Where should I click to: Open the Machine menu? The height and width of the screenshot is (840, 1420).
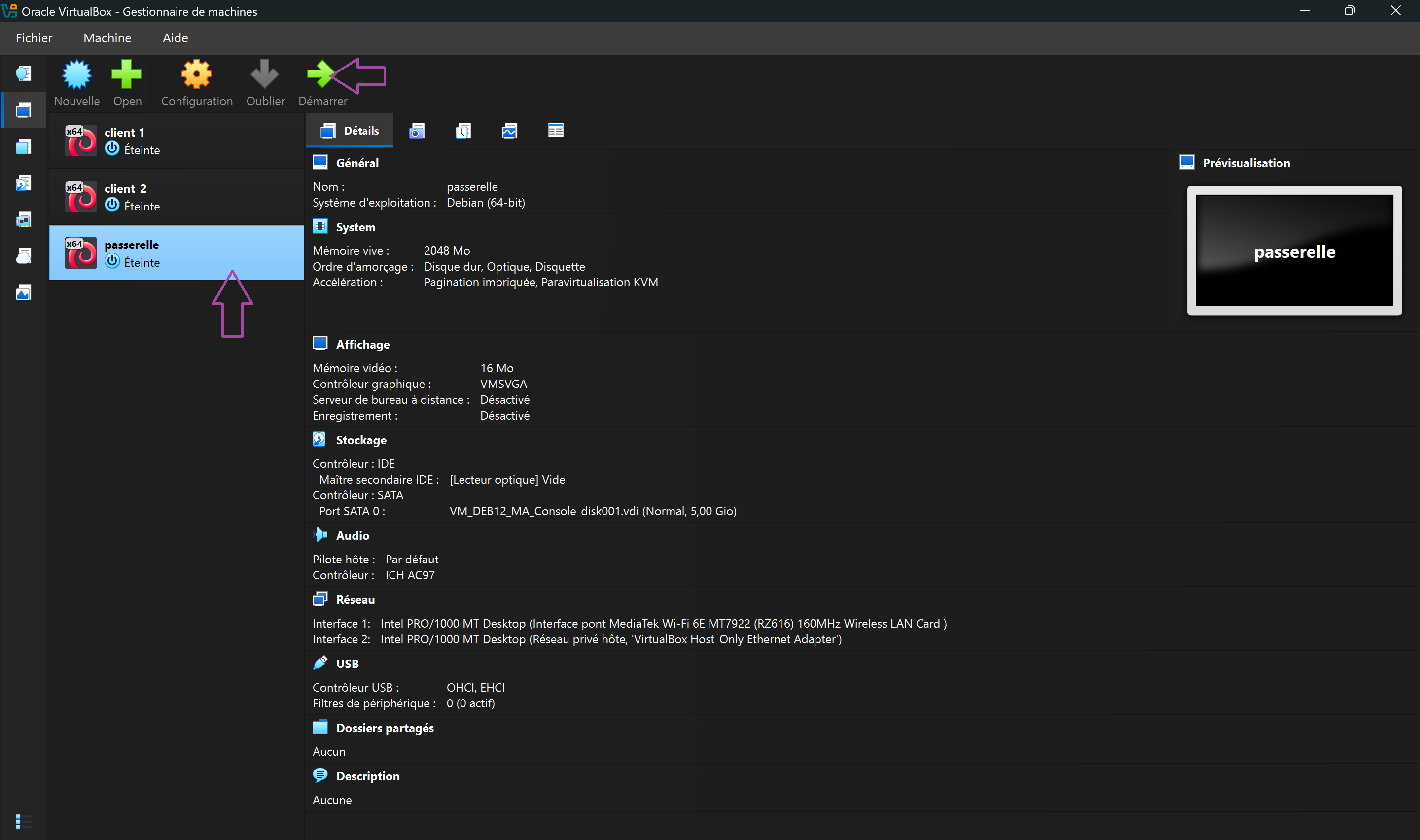pyautogui.click(x=107, y=38)
